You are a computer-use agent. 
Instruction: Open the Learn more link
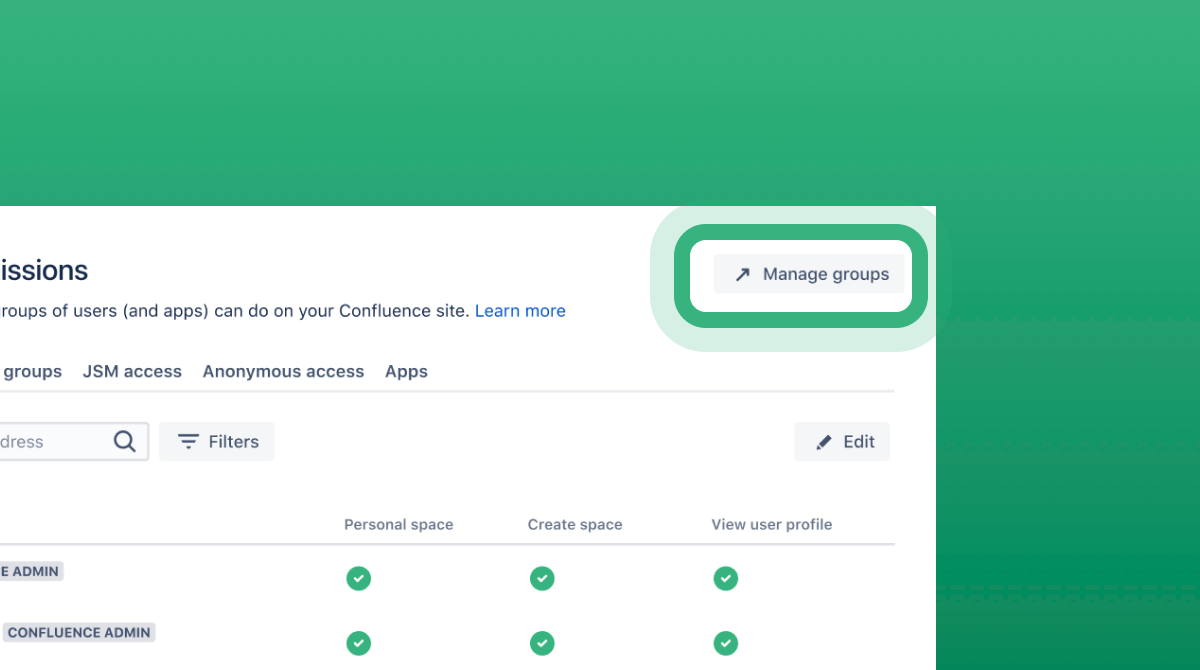(x=520, y=311)
